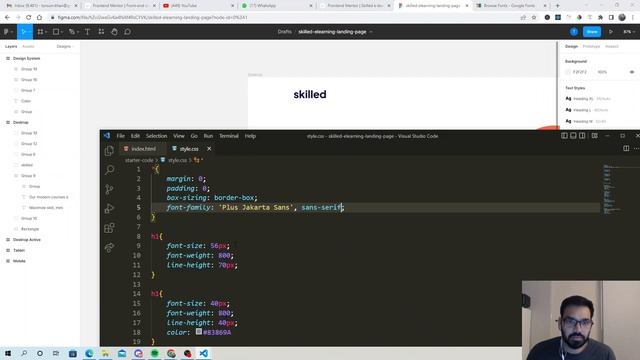Open VS Code Extensions icon

109,228
